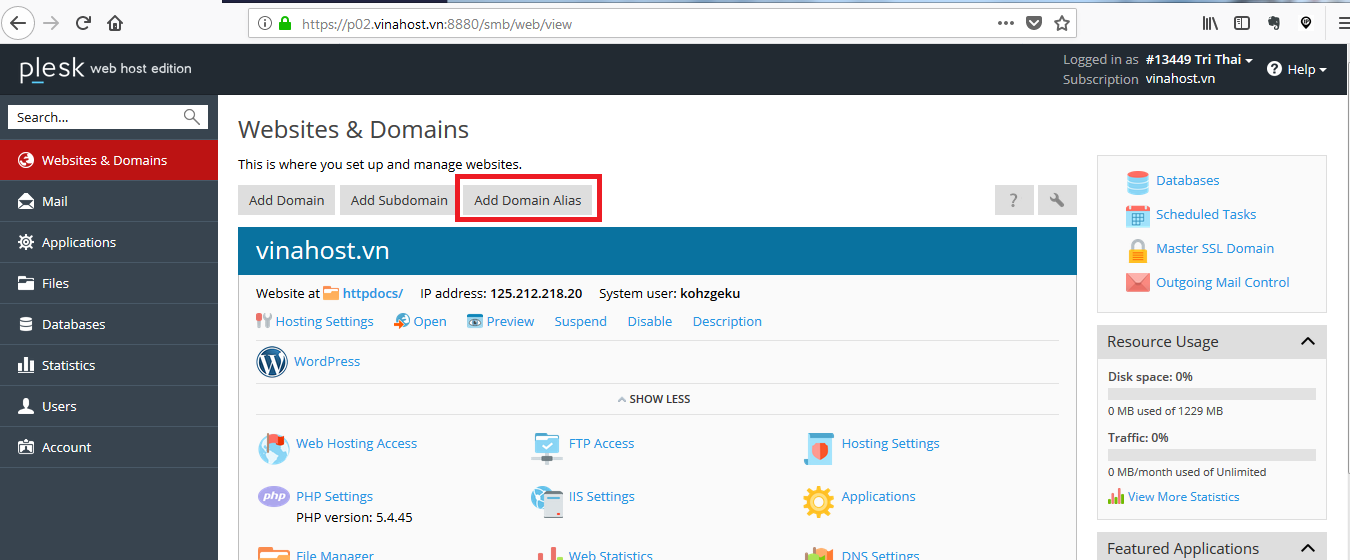Viewport: 1350px width, 560px height.
Task: Open the #13449 Tri Thai account dropdown
Action: coord(1200,60)
